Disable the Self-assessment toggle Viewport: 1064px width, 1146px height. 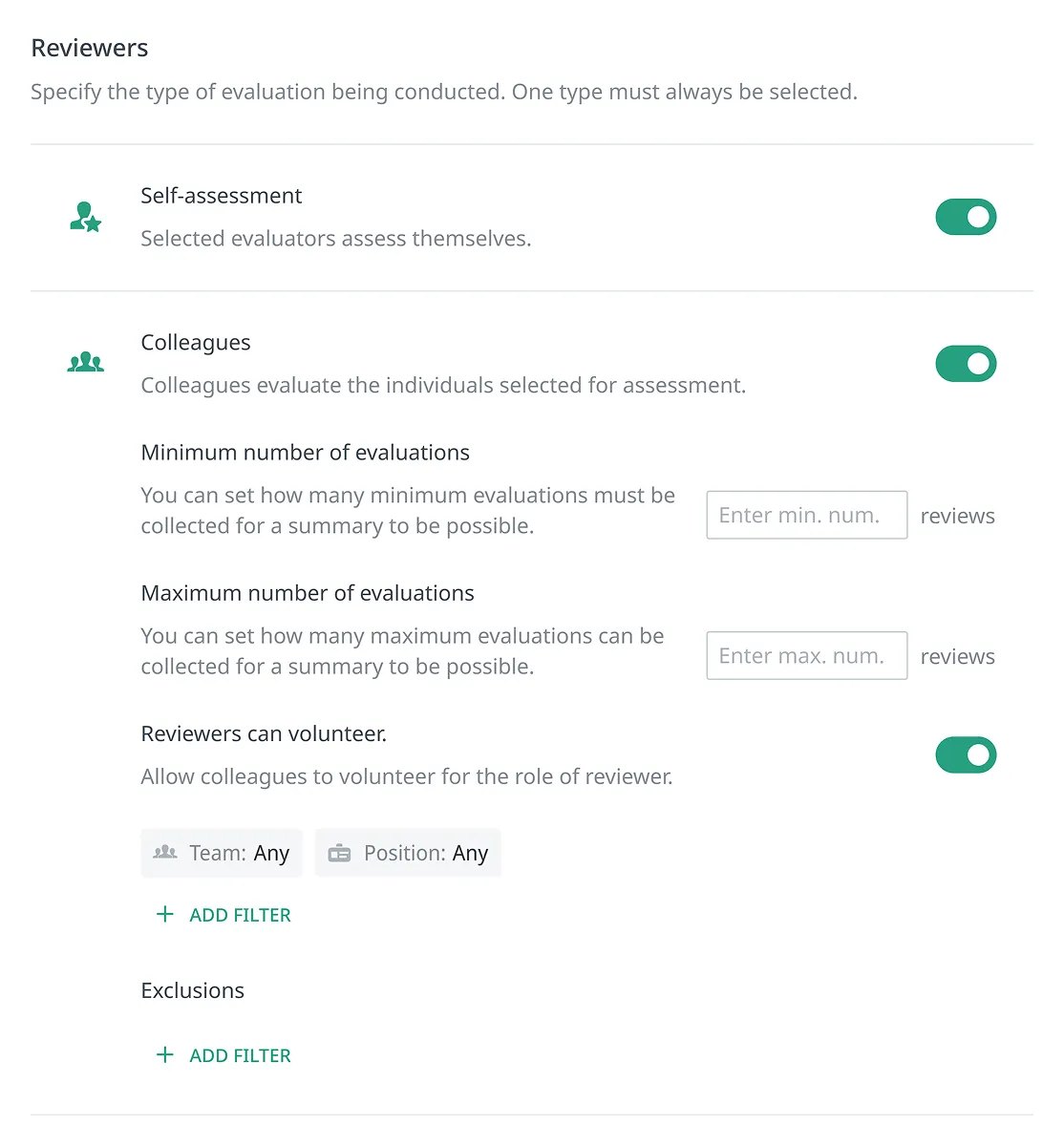[x=966, y=218]
